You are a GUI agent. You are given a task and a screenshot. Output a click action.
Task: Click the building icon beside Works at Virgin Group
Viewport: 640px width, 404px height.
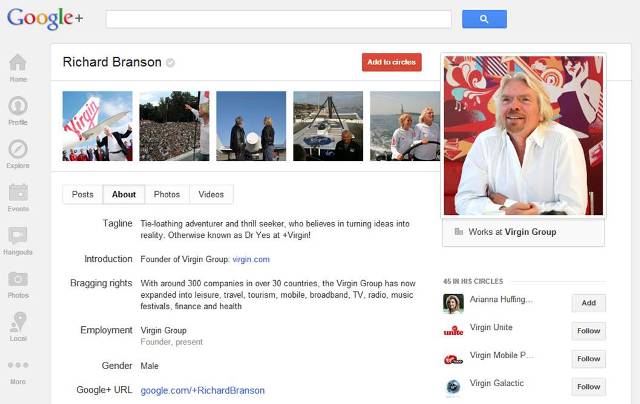(459, 232)
